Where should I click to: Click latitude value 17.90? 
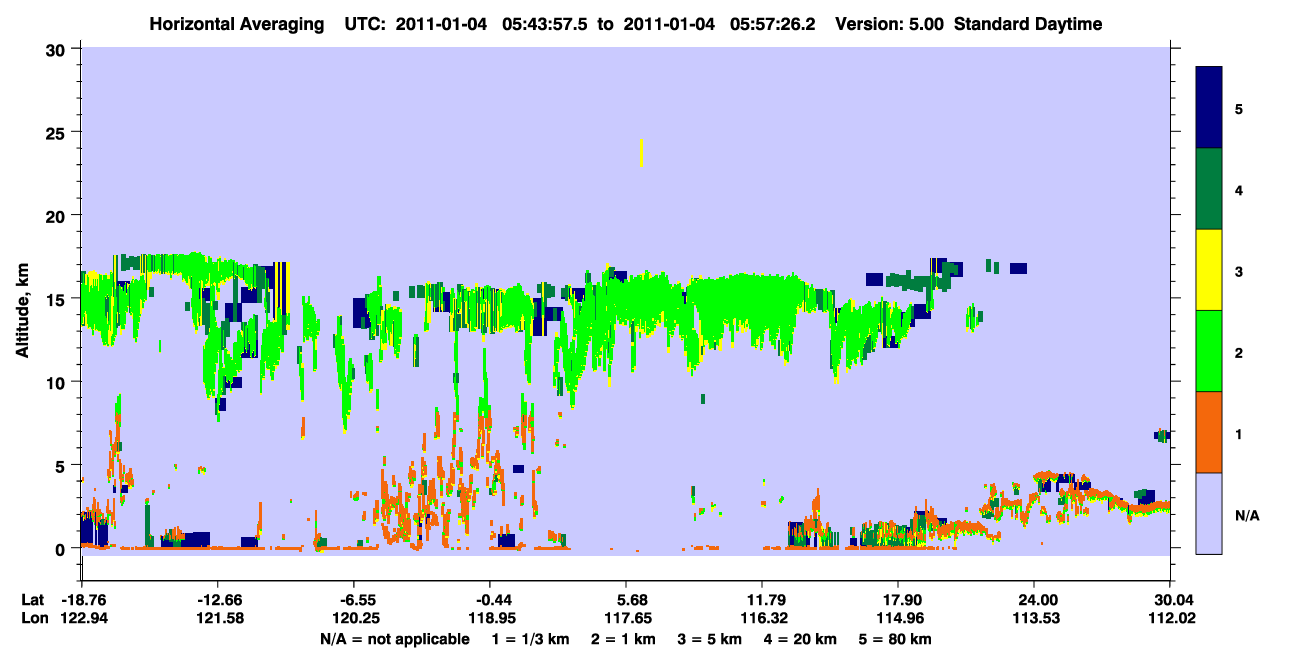pos(898,600)
